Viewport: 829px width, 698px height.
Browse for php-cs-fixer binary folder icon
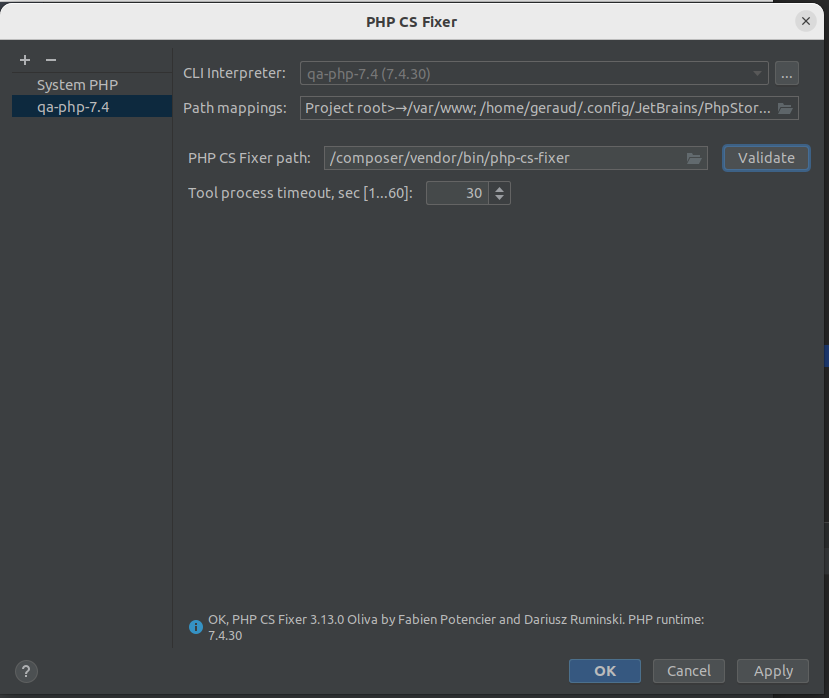click(x=694, y=158)
